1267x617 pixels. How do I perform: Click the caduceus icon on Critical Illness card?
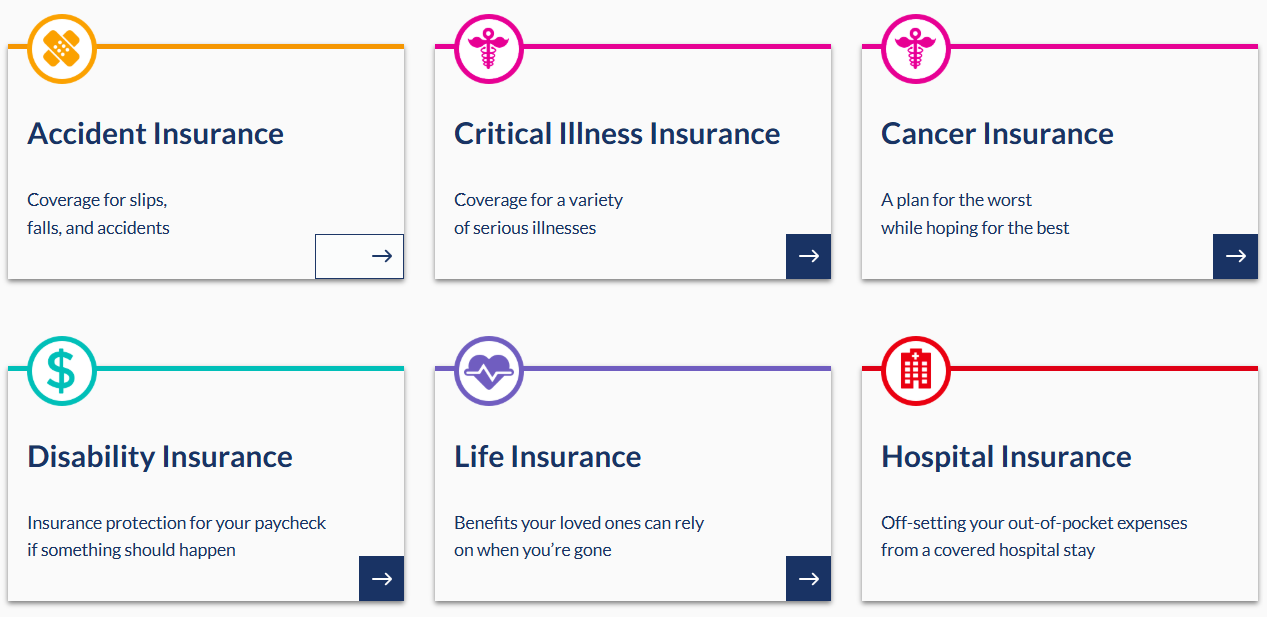coord(488,47)
